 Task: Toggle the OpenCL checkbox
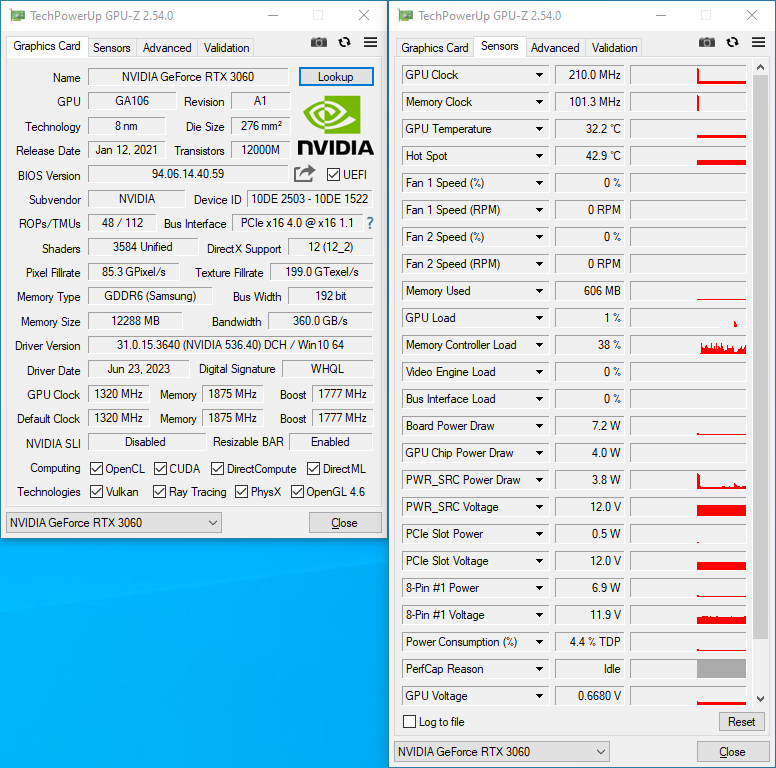97,469
